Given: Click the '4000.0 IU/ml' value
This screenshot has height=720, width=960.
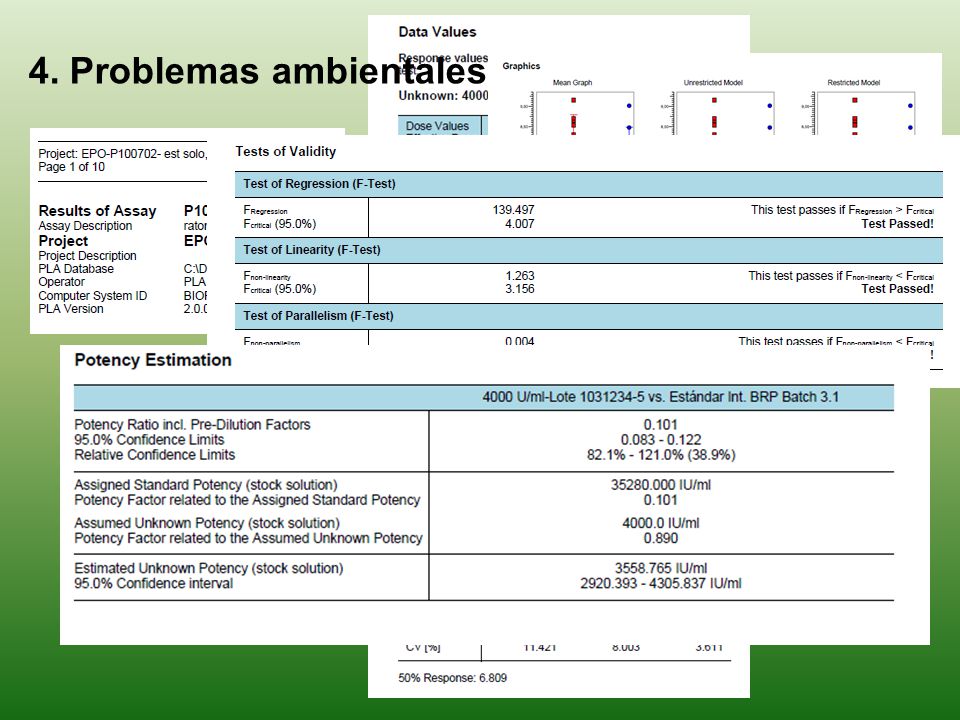Looking at the screenshot, I should [x=661, y=523].
